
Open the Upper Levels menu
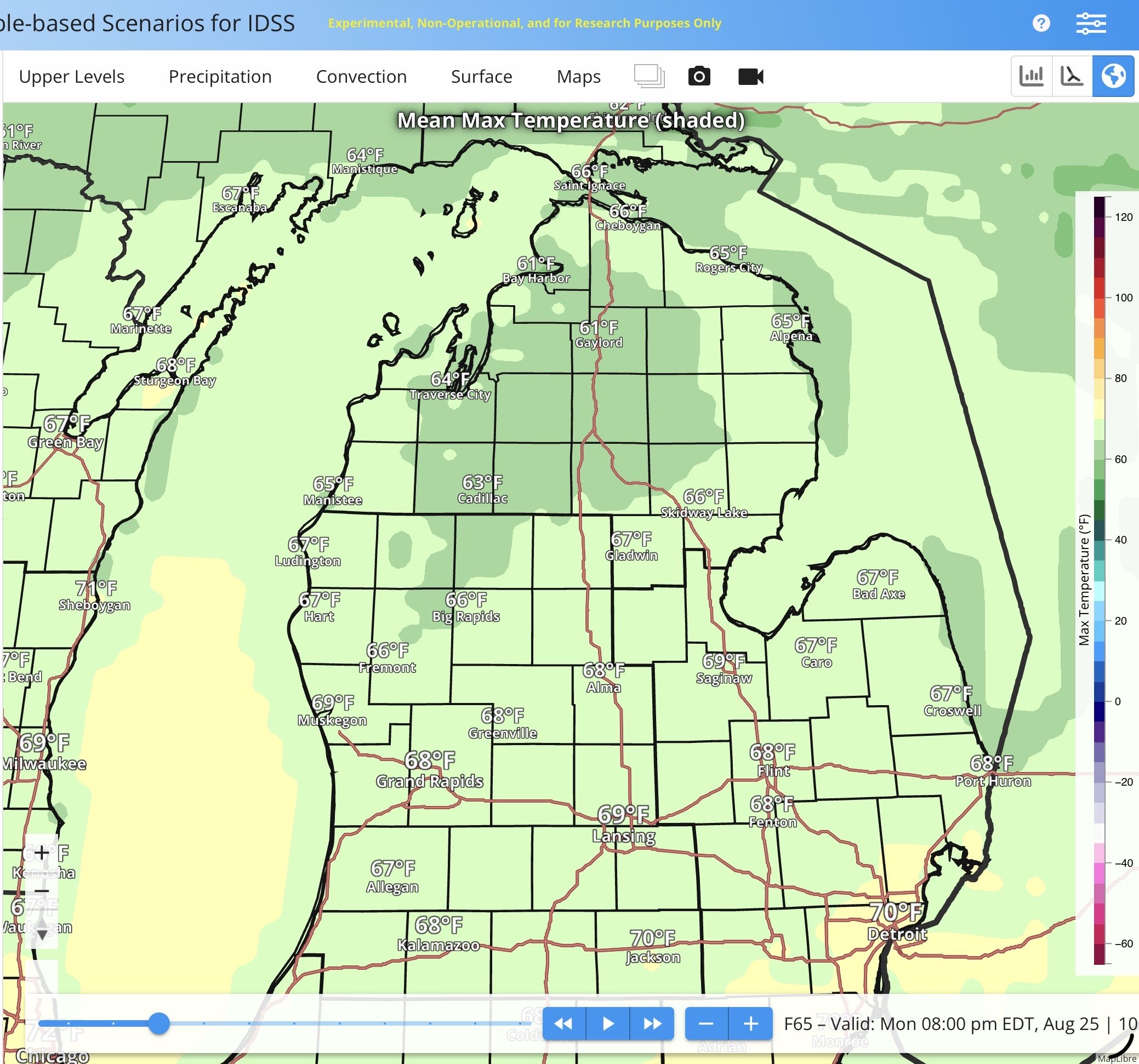(72, 76)
